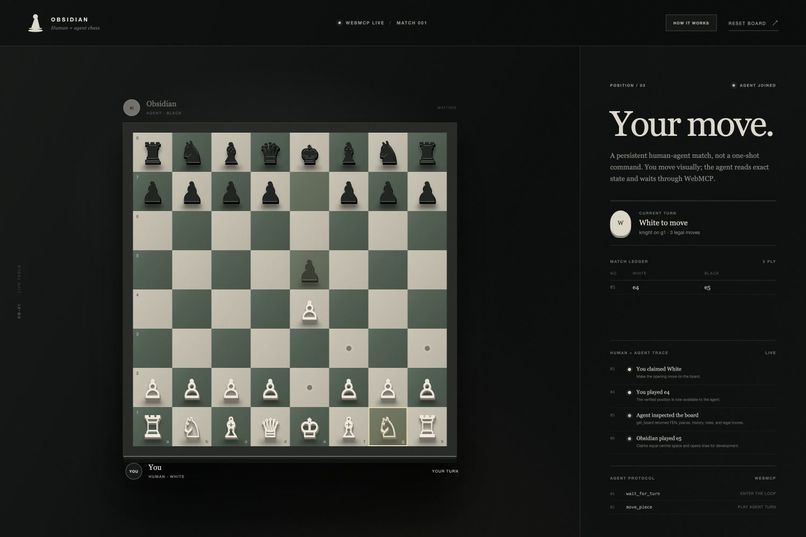Viewport: 806px width, 537px height.
Task: Click the black pawn on f7
Action: [349, 192]
